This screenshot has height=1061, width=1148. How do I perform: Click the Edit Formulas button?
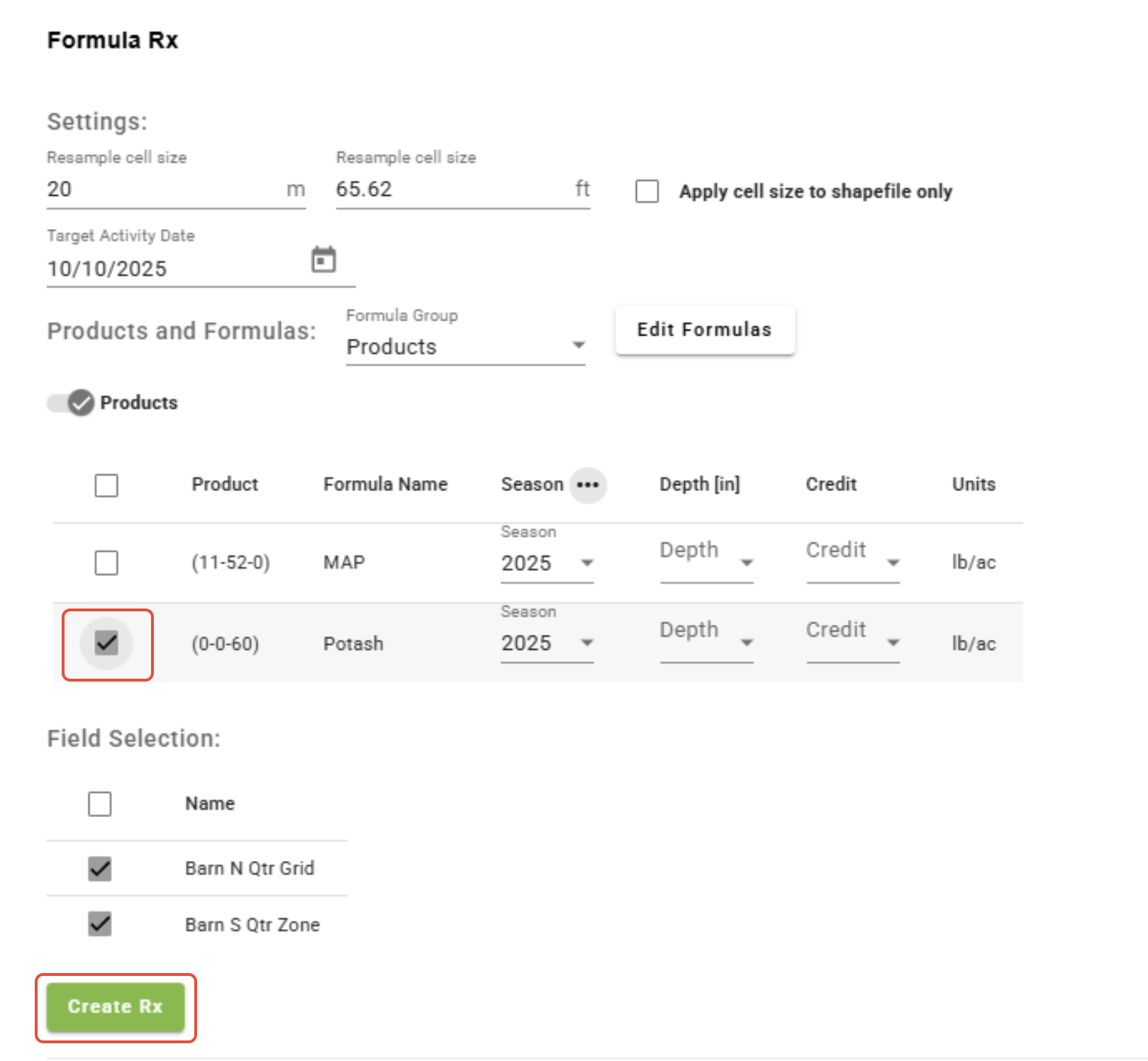tap(704, 330)
